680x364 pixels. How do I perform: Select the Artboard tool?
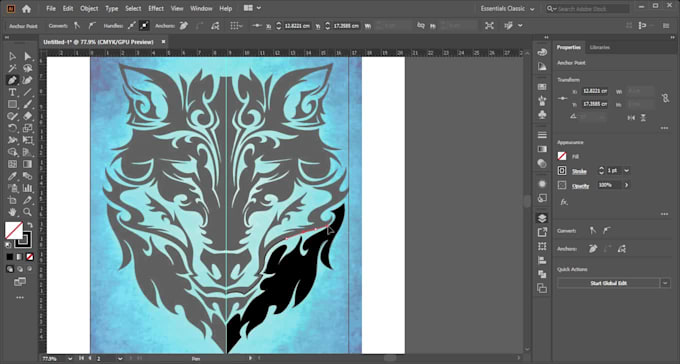click(x=12, y=200)
